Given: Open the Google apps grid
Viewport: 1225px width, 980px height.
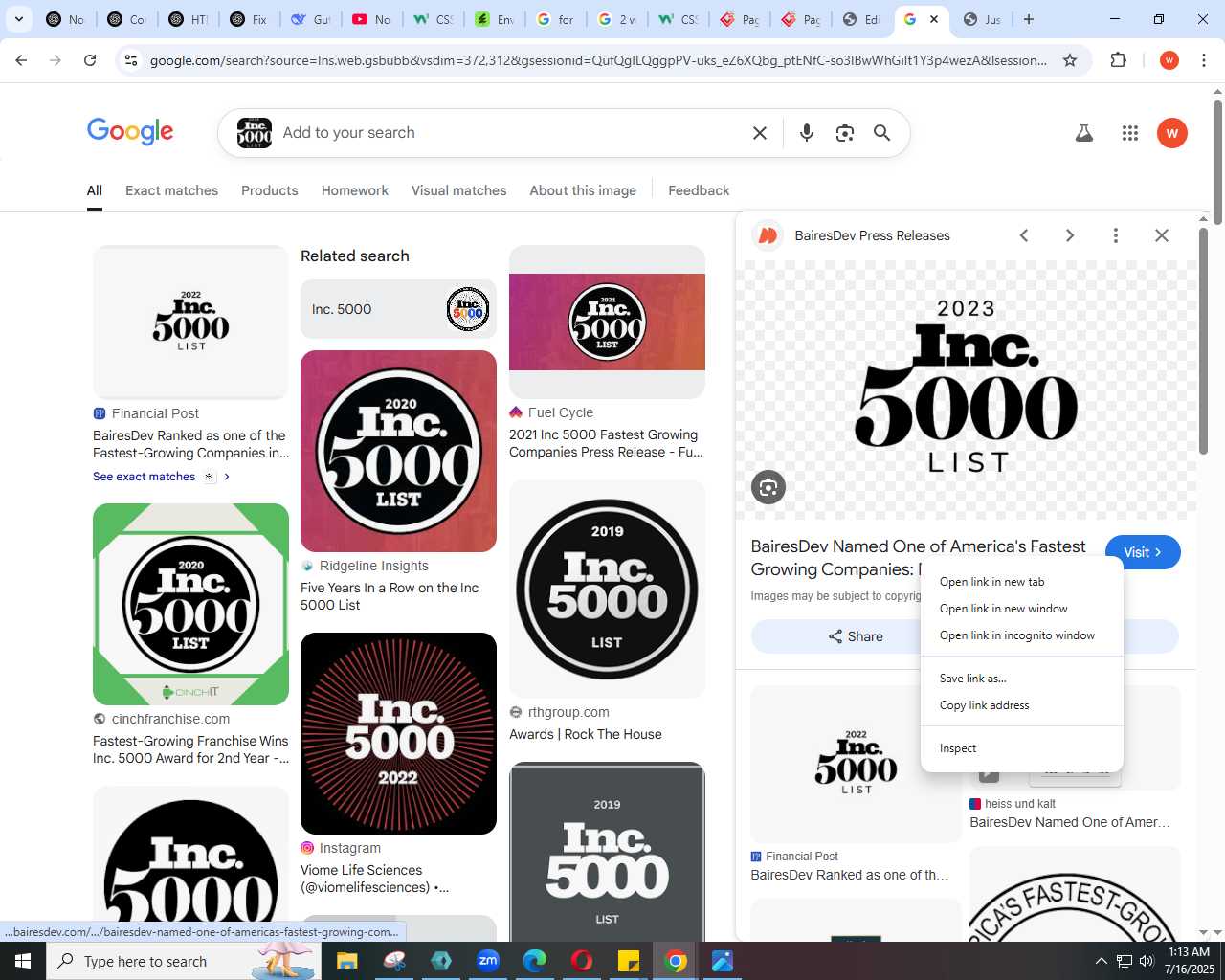Looking at the screenshot, I should 1130,133.
